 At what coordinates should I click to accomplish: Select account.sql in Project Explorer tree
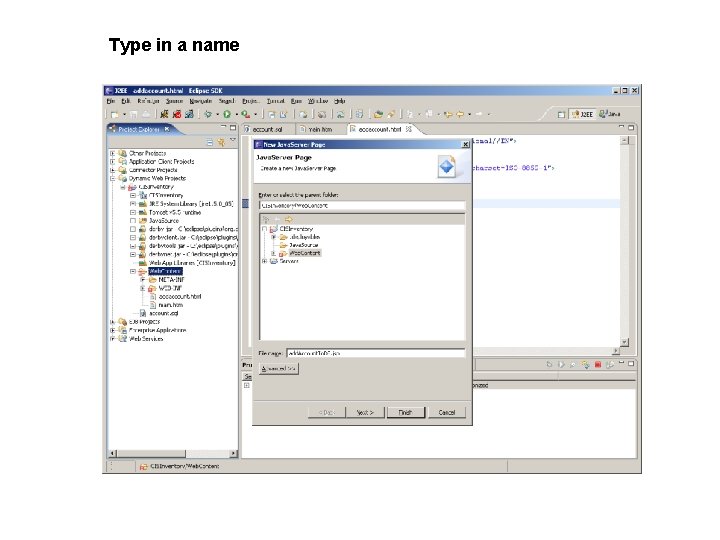pos(163,313)
